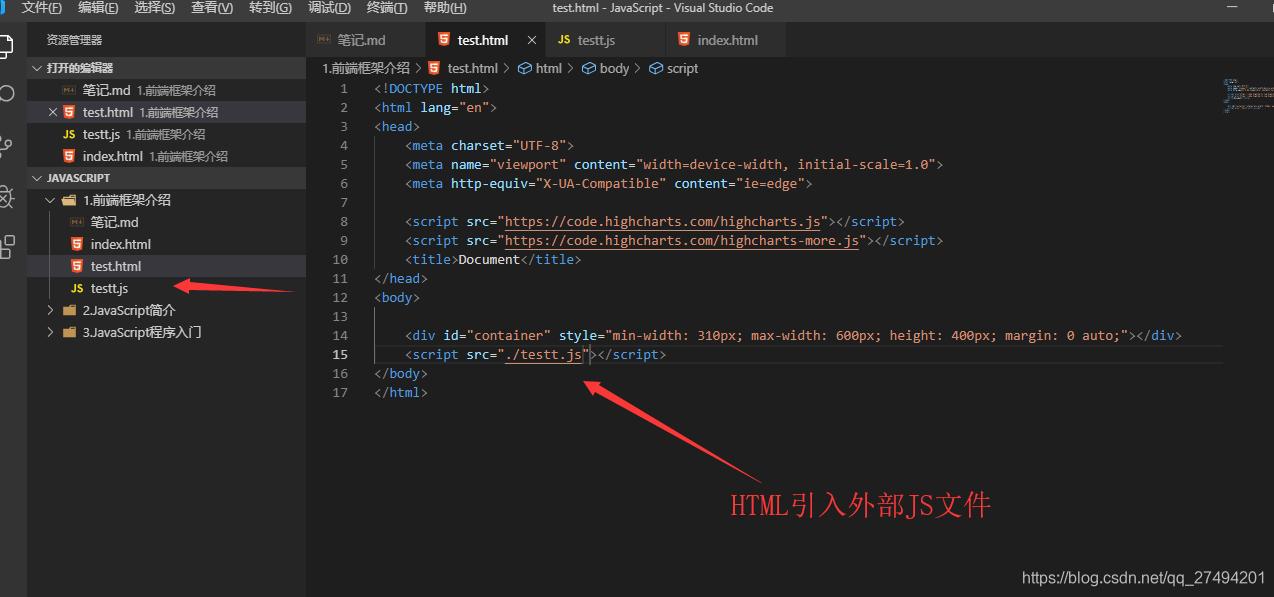Open the 编辑(E) menu
Image resolution: width=1274 pixels, height=597 pixels.
[98, 8]
